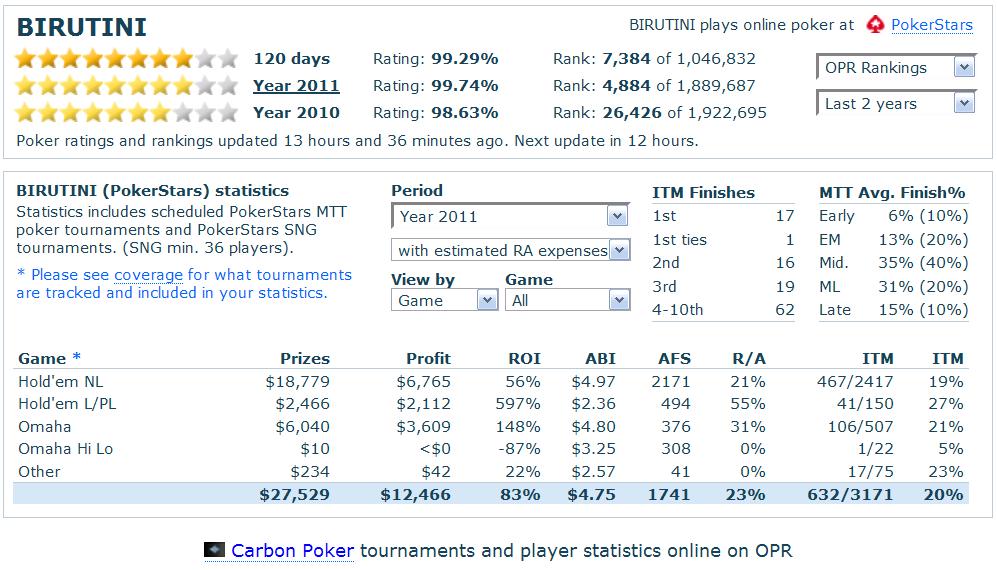
Task: Click the ITM Finishes heading
Action: point(703,193)
